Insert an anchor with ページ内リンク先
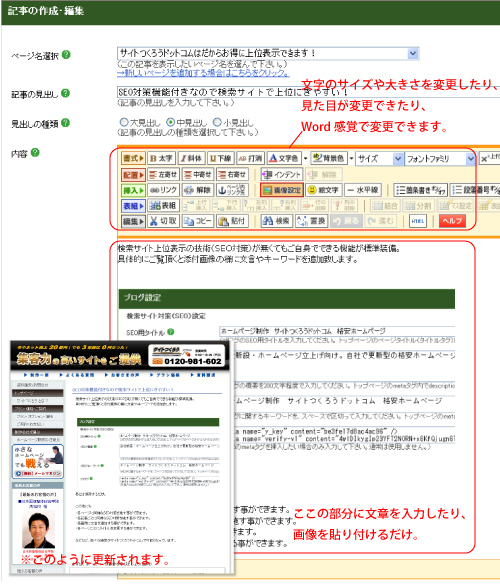 tap(232, 190)
